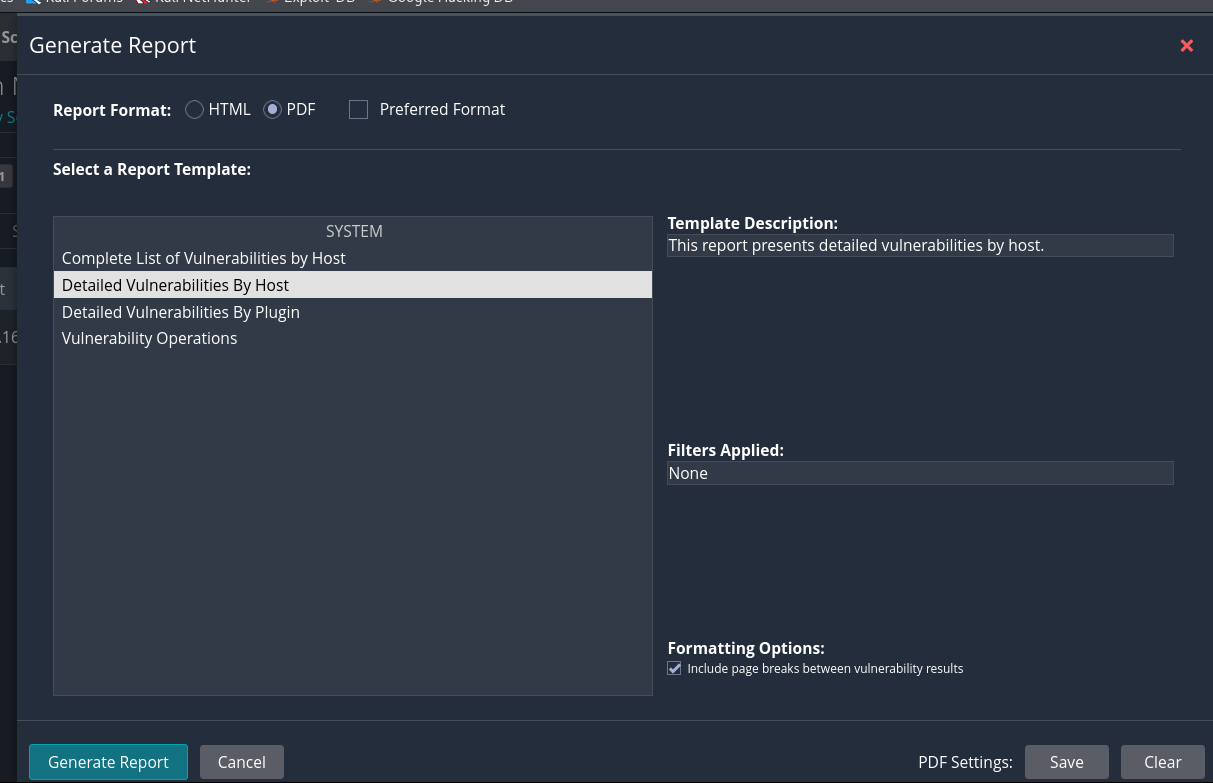The image size is (1213, 783).
Task: Click the Filters Applied field showing None
Action: (919, 473)
